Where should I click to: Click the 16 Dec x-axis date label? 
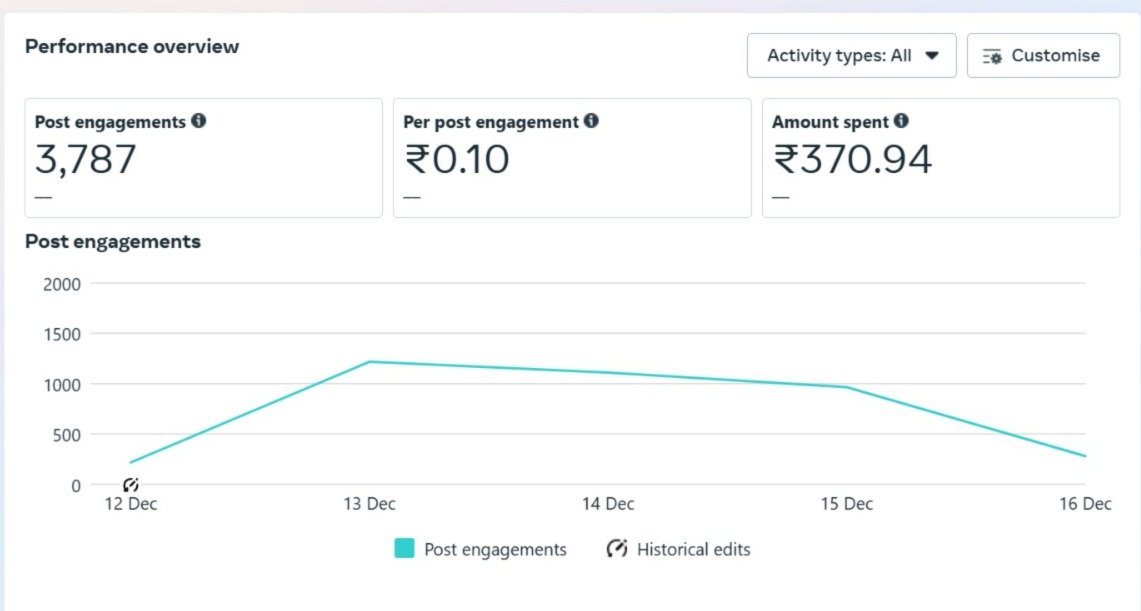click(1085, 504)
